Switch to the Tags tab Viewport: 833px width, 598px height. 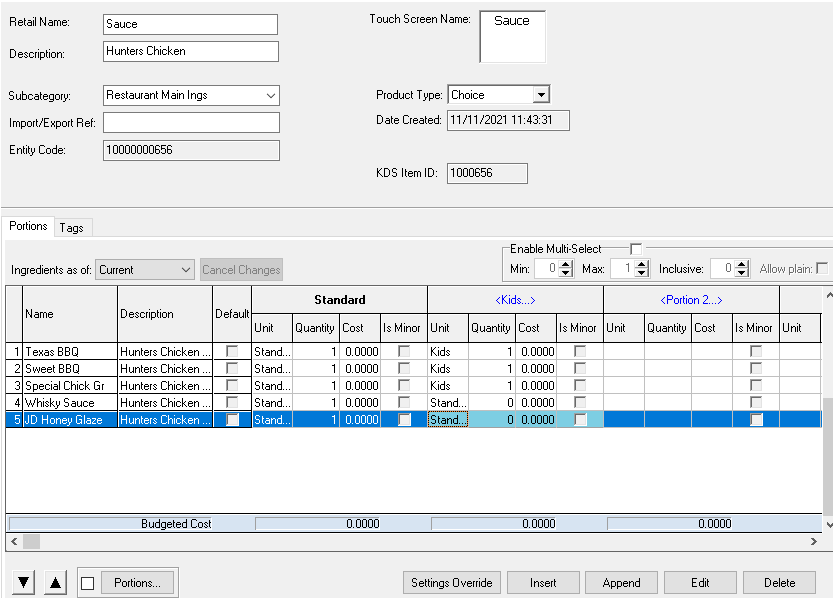coord(71,228)
